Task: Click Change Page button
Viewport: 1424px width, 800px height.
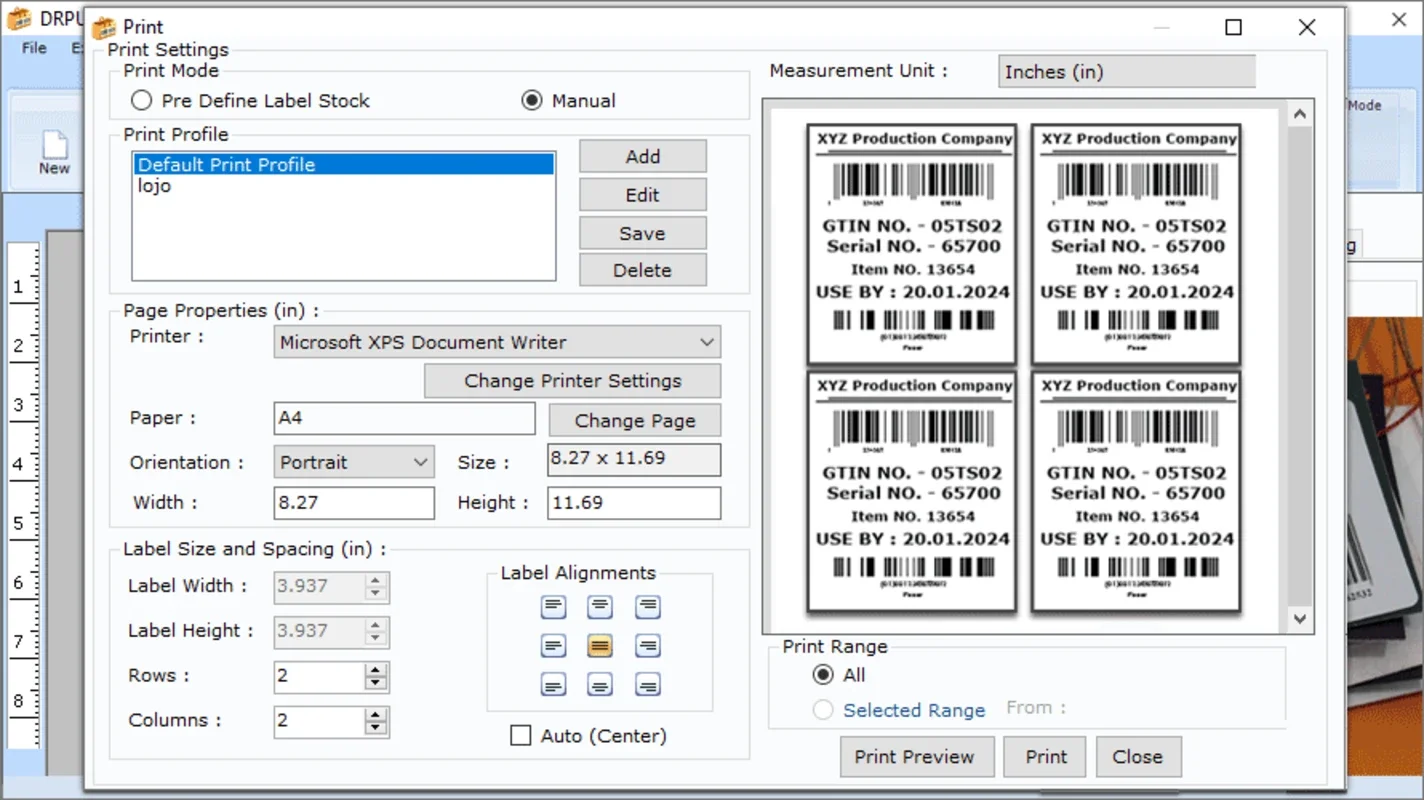Action: point(635,421)
